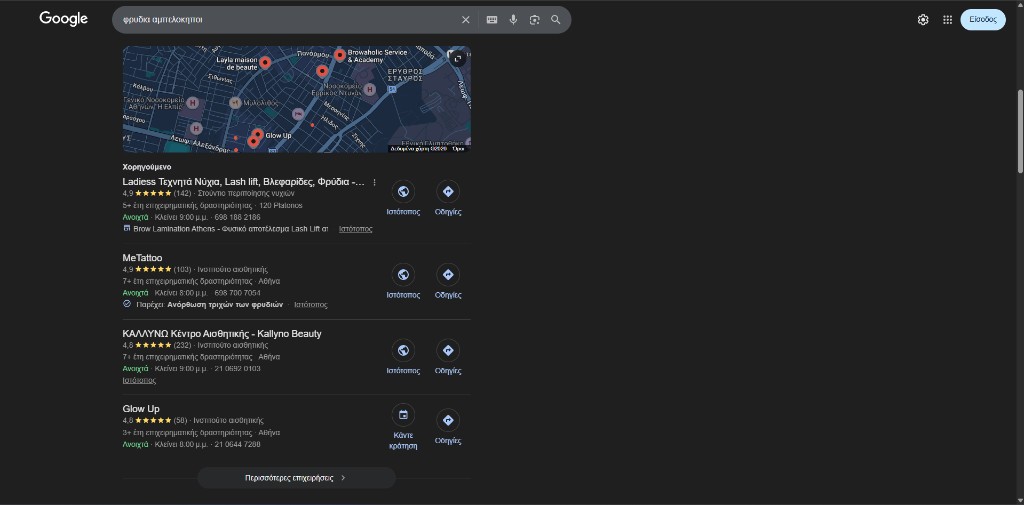Open the ΚΑΛΛΥΝΩ Κέντρο Αισθητικής listing title
Image resolution: width=1024 pixels, height=505 pixels.
click(222, 334)
